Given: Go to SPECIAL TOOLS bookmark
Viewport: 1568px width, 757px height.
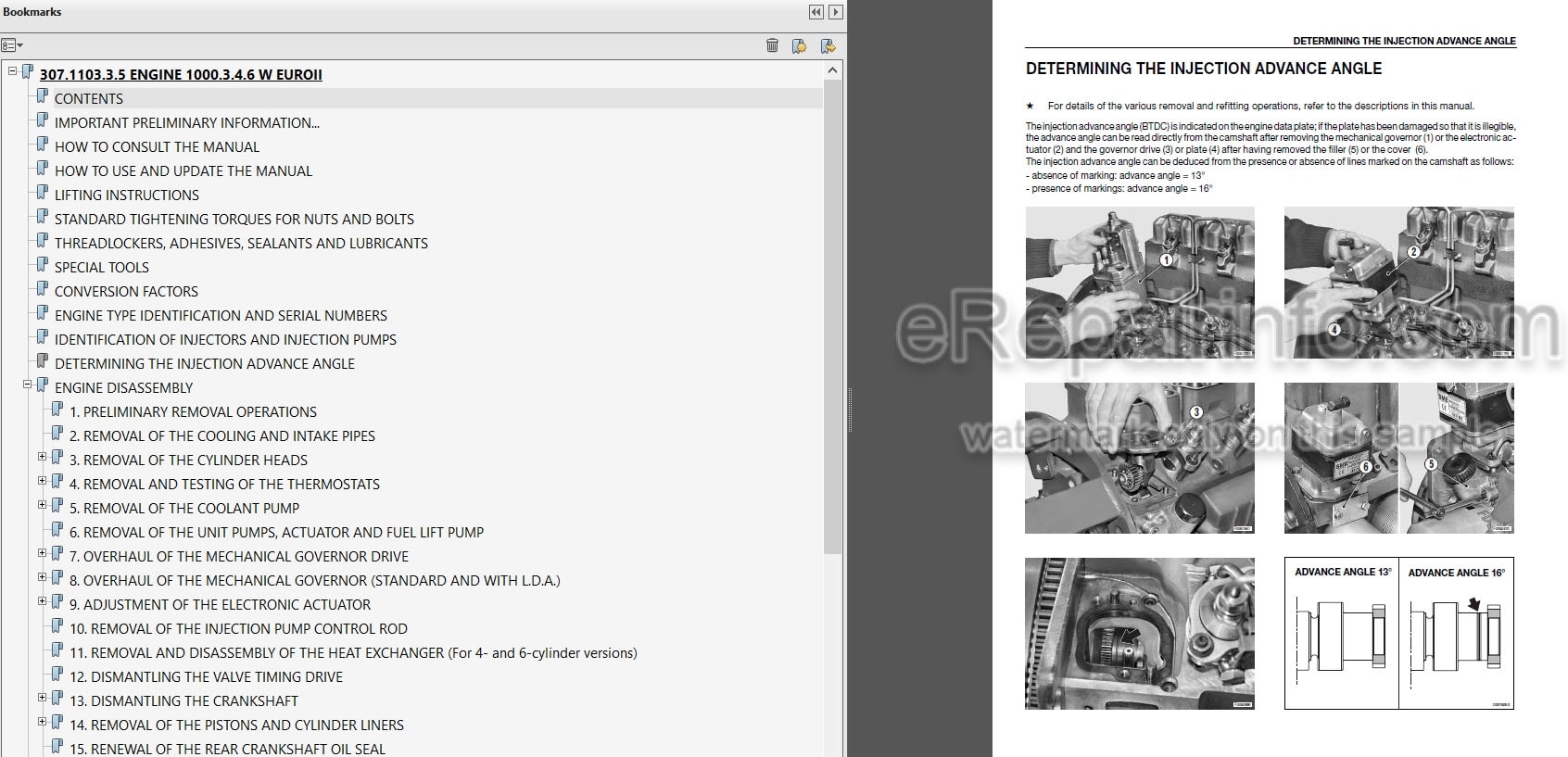Looking at the screenshot, I should 102,268.
